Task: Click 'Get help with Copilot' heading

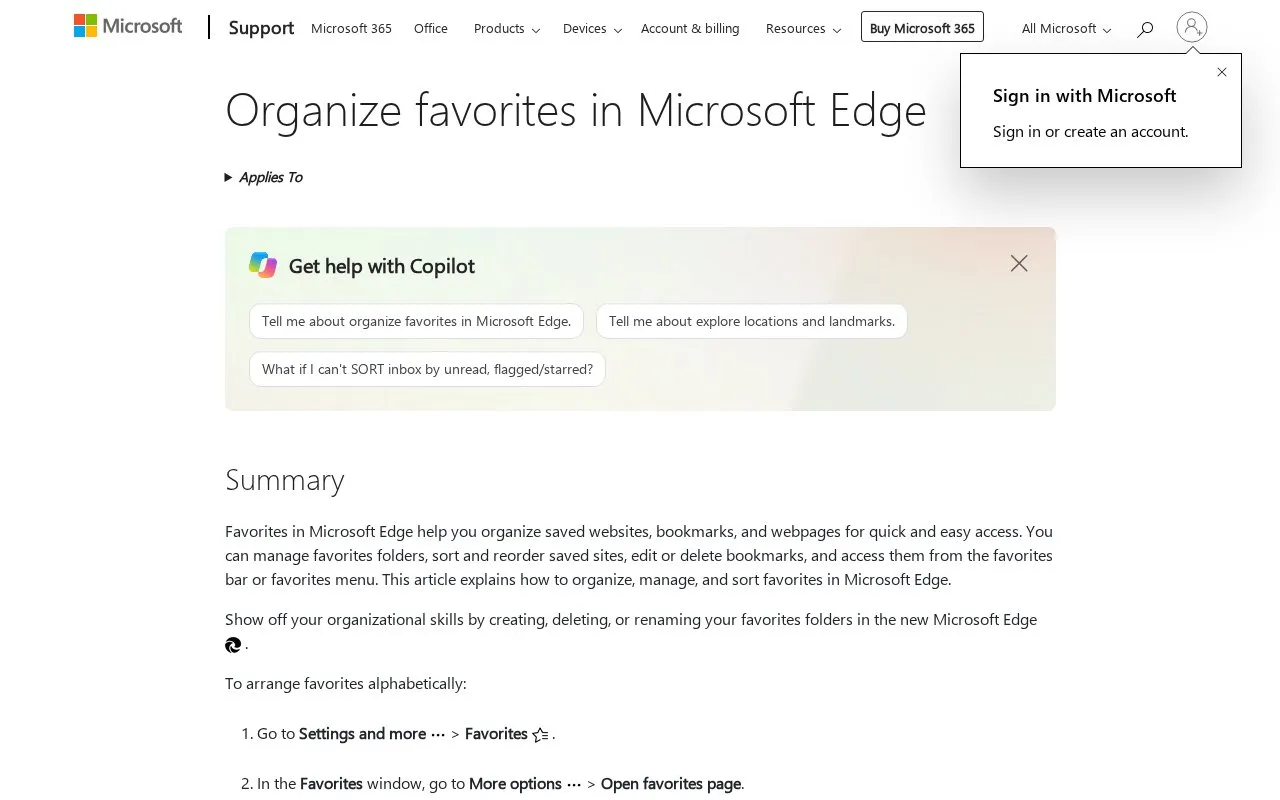Action: click(382, 266)
